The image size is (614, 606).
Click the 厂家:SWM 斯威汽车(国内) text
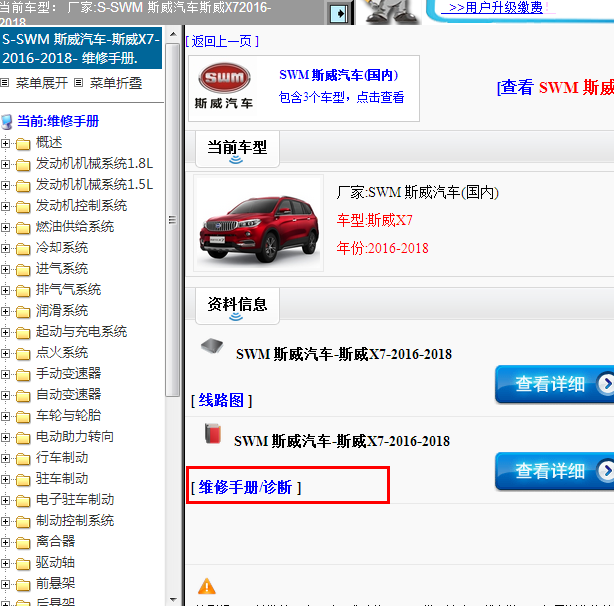[417, 193]
